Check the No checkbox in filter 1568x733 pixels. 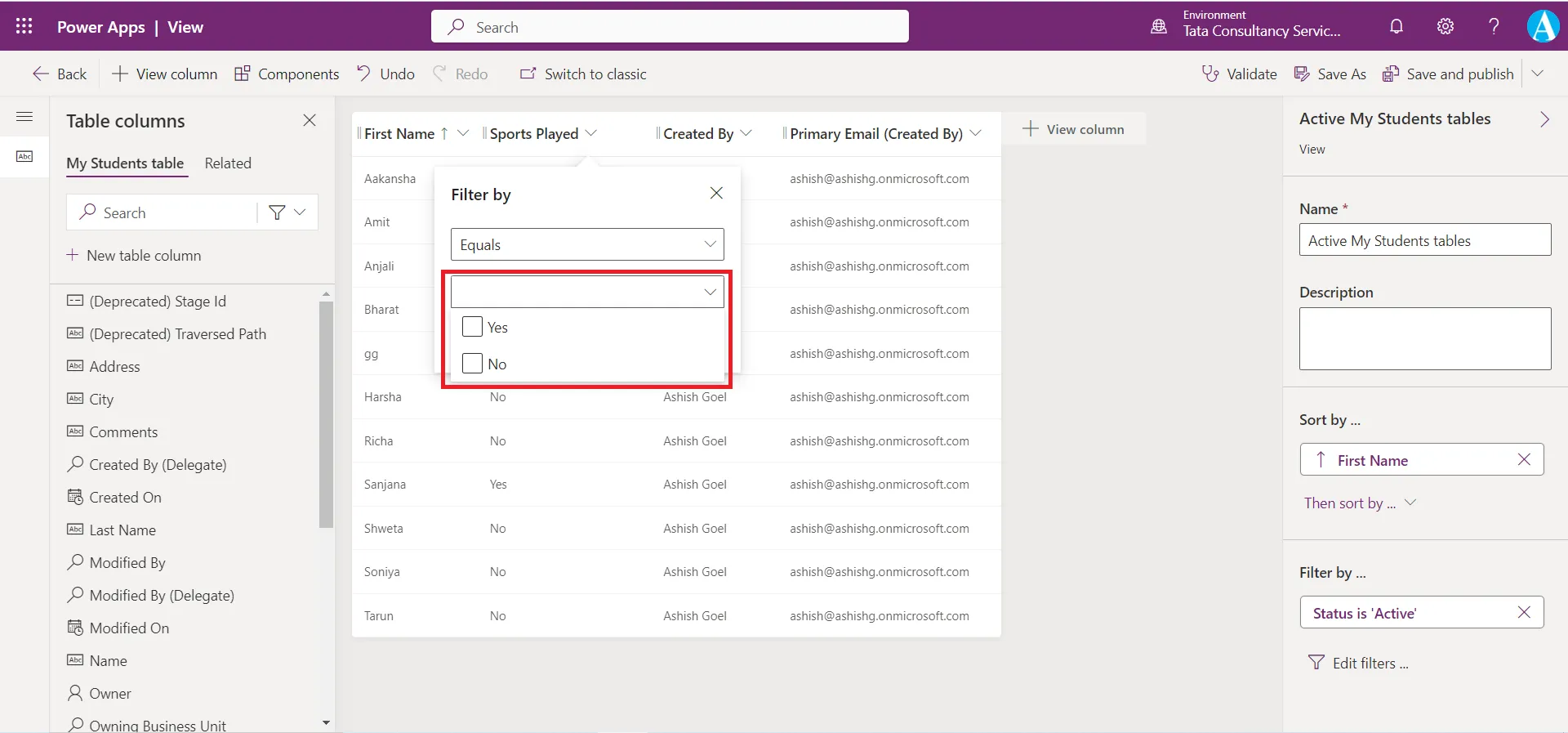[x=472, y=364]
